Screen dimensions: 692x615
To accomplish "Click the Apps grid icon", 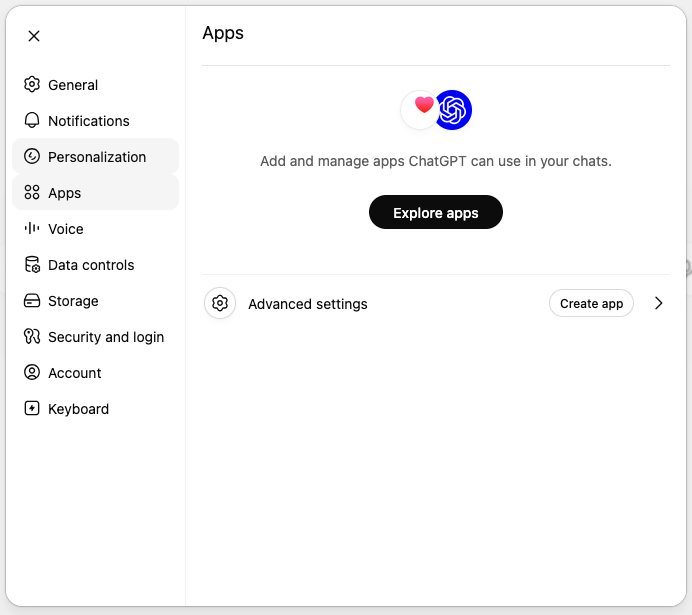I will (x=32, y=192).
